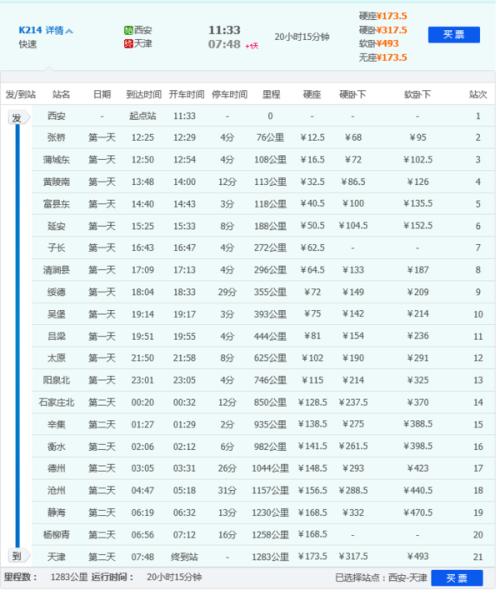Click the 起点站 cell in 西安 row
500x595 pixels.
coord(143,116)
